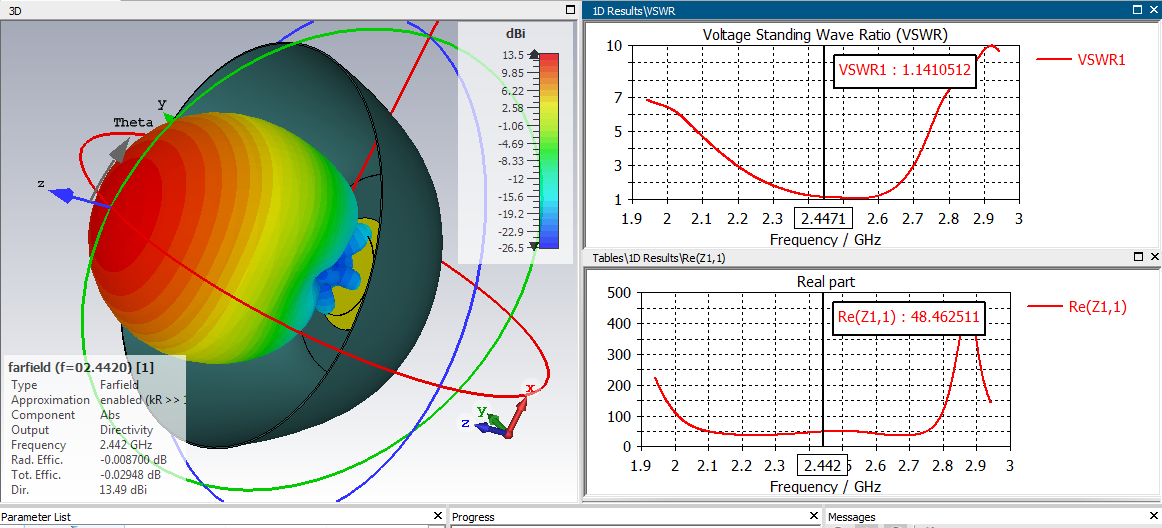Image resolution: width=1162 pixels, height=528 pixels.
Task: Close the Messages panel
Action: (x=1153, y=516)
